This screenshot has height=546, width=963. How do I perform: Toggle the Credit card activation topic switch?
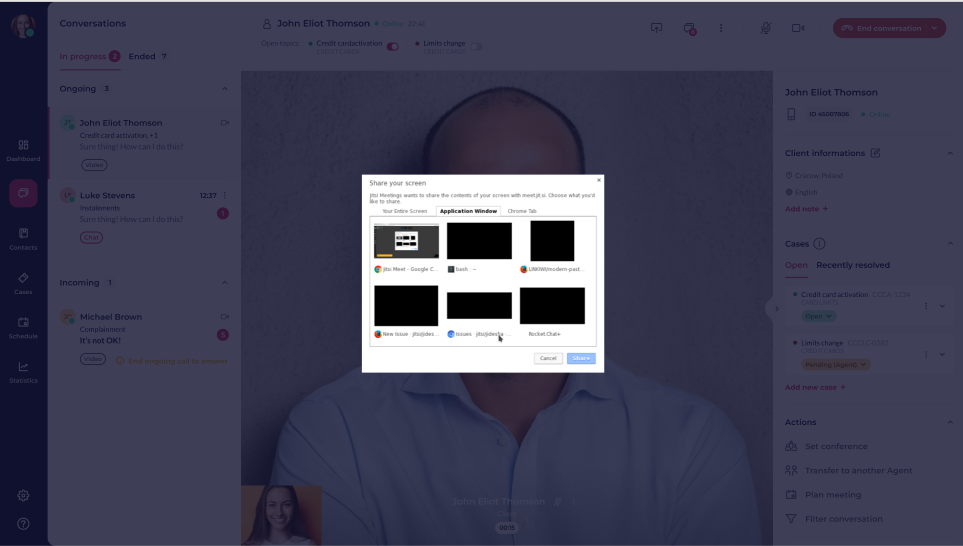(393, 47)
